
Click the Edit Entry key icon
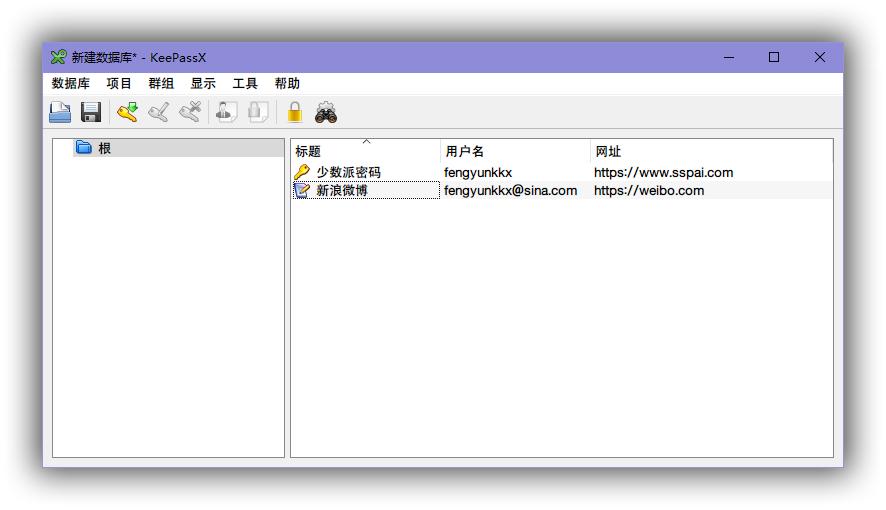(x=159, y=112)
